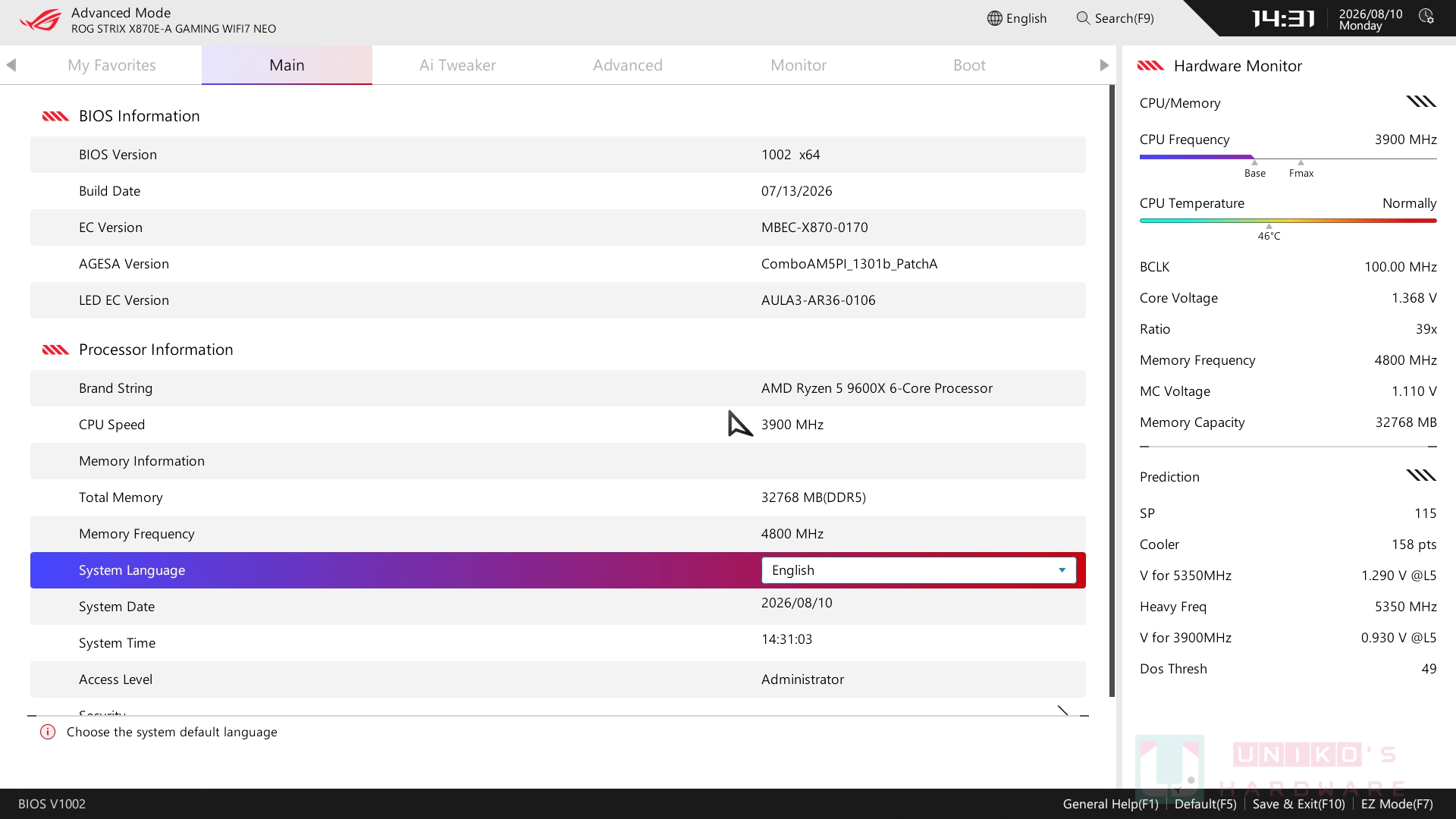Click the info icon beside help text
This screenshot has height=819, width=1456.
tap(48, 732)
